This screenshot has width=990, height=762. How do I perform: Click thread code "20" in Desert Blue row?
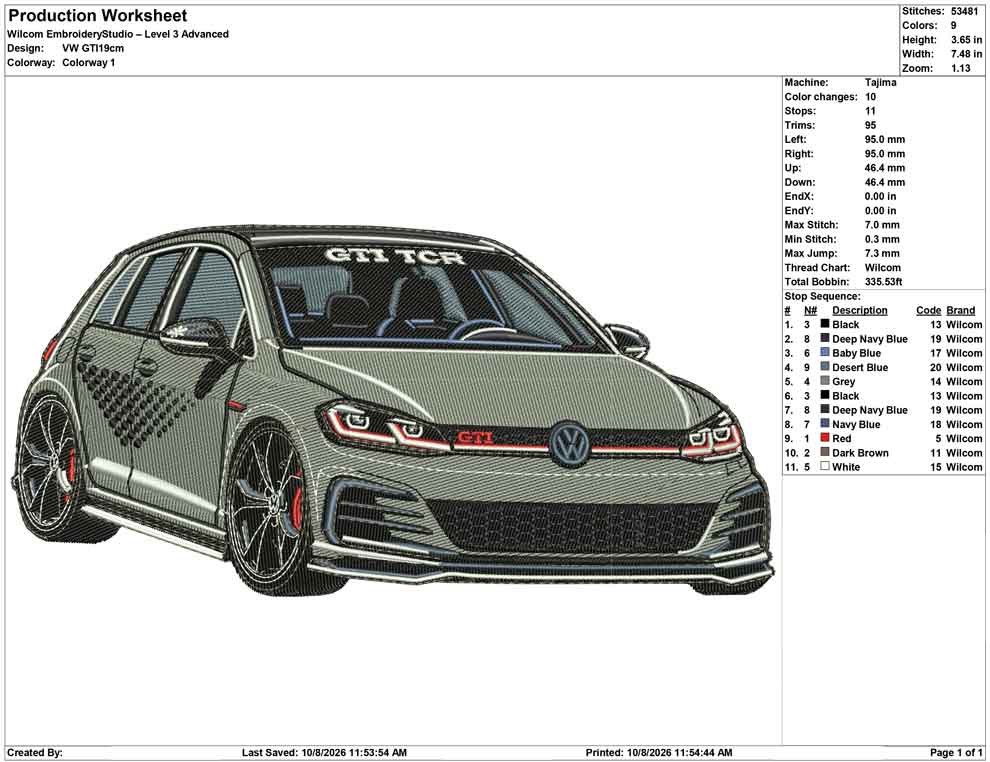coord(935,367)
